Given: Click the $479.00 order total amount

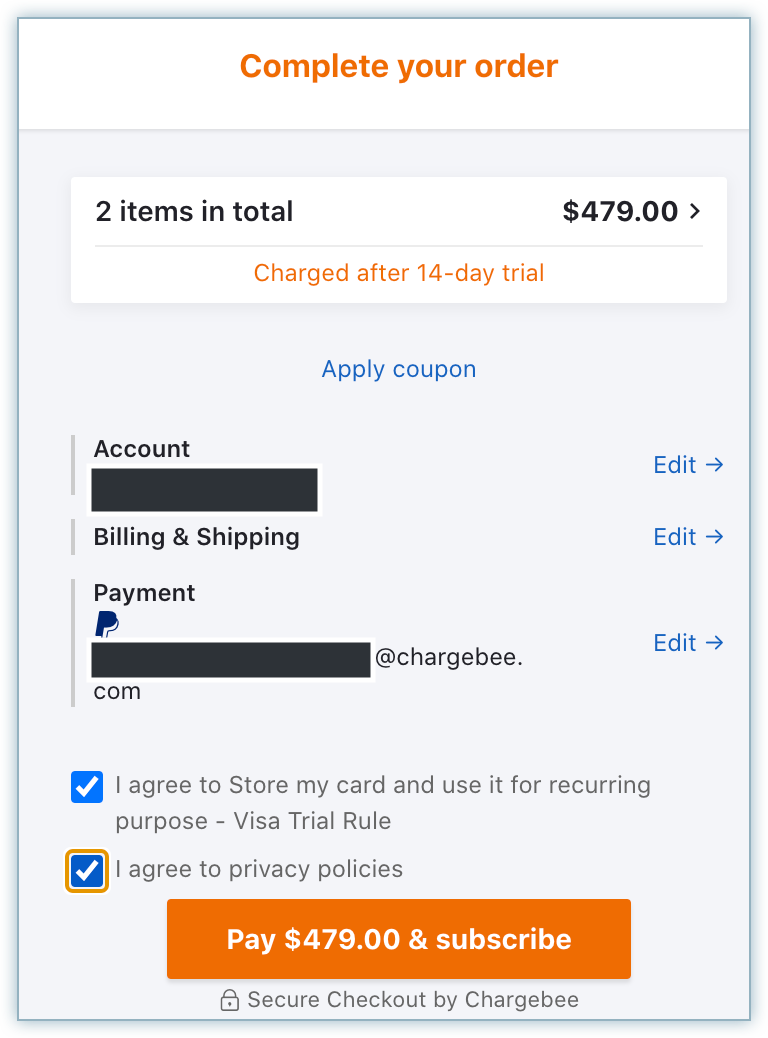Looking at the screenshot, I should [x=620, y=212].
